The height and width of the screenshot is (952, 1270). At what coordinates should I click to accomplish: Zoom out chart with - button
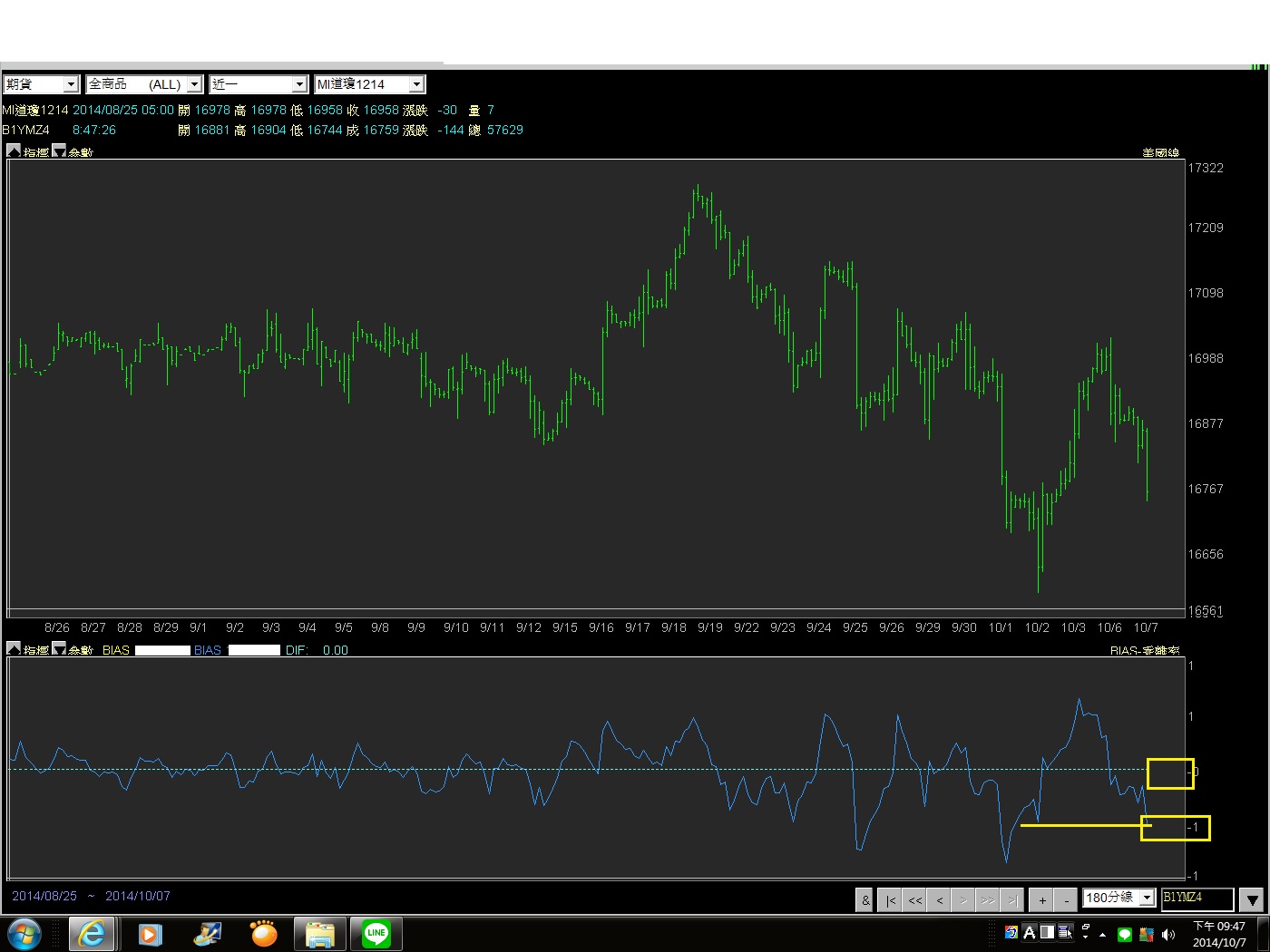pos(1067,899)
